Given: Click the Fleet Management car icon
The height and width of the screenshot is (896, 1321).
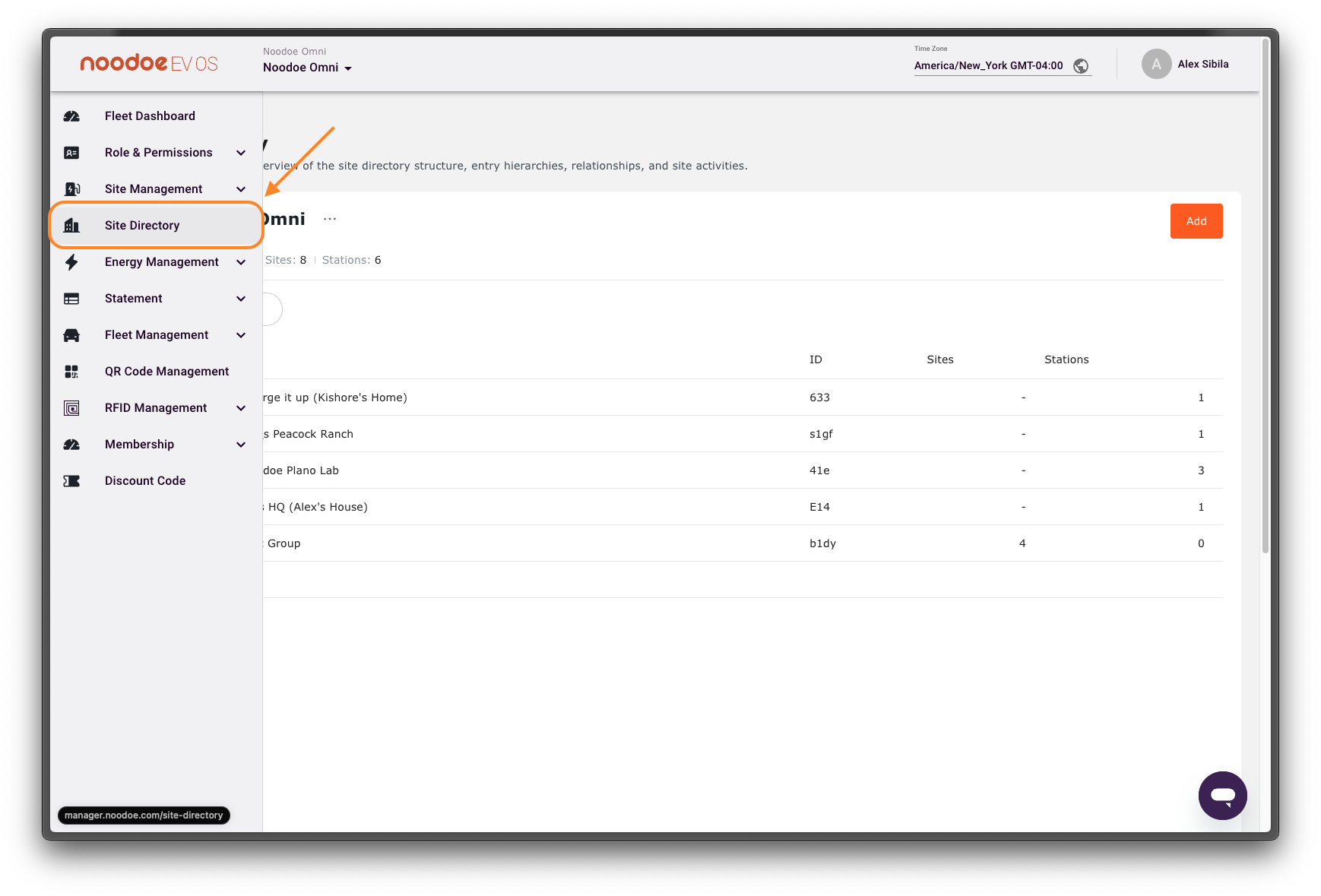Looking at the screenshot, I should [71, 335].
